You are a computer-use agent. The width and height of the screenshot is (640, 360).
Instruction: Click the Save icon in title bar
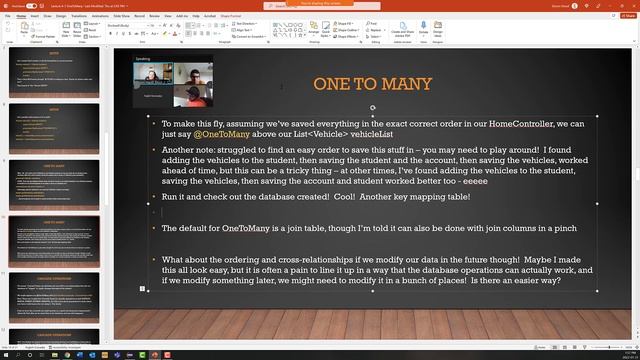[42, 6]
